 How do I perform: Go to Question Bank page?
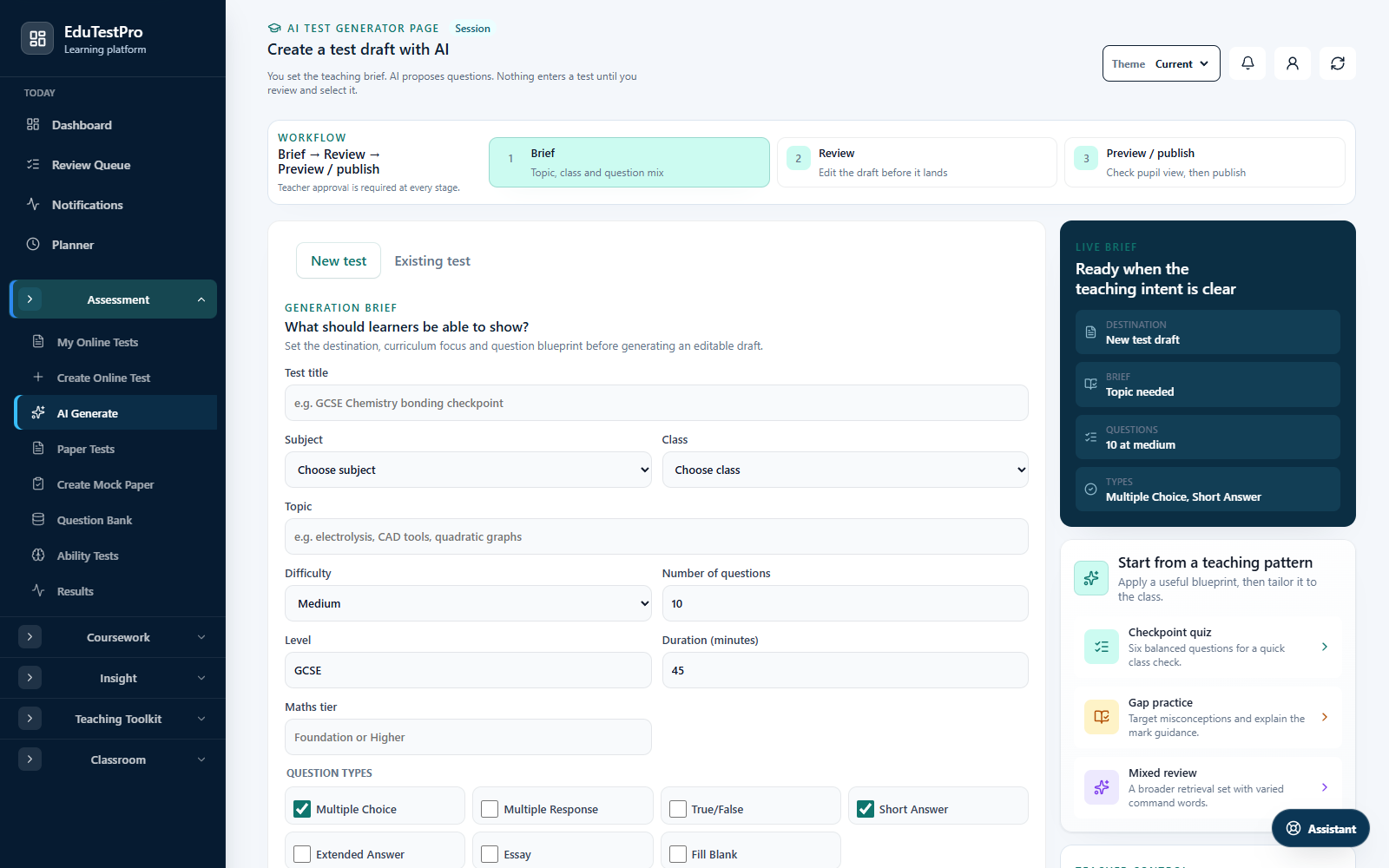click(x=116, y=520)
